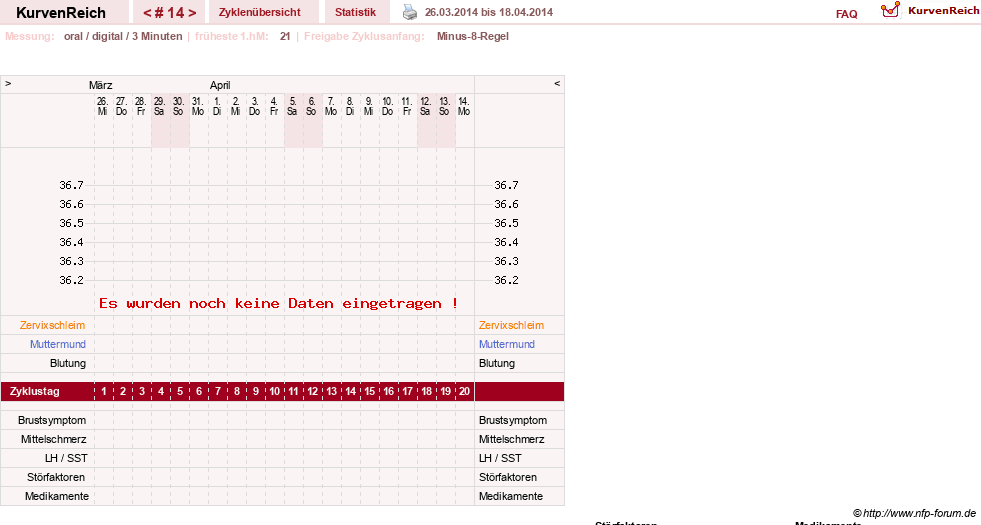Open the FAQ link
981x525 pixels.
pyautogui.click(x=846, y=14)
